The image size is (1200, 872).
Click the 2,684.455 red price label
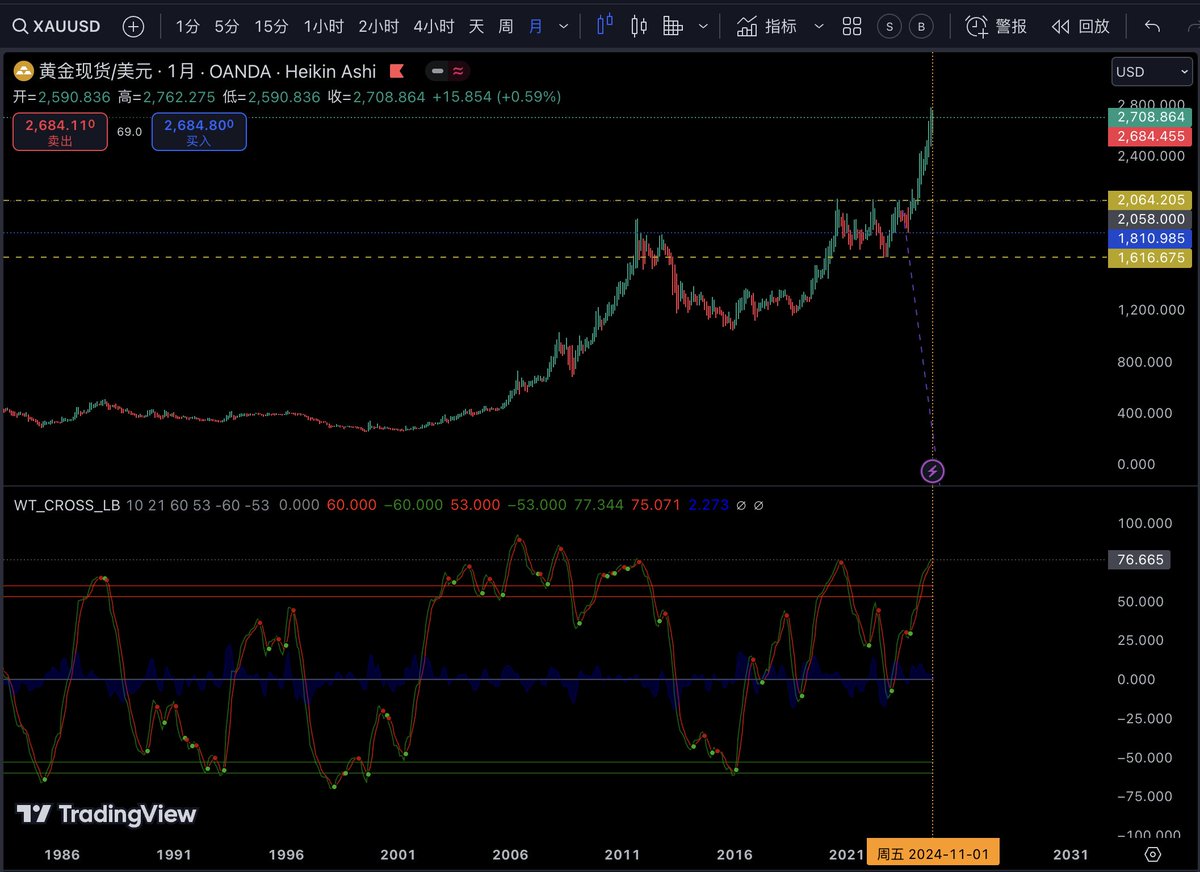click(x=1148, y=136)
